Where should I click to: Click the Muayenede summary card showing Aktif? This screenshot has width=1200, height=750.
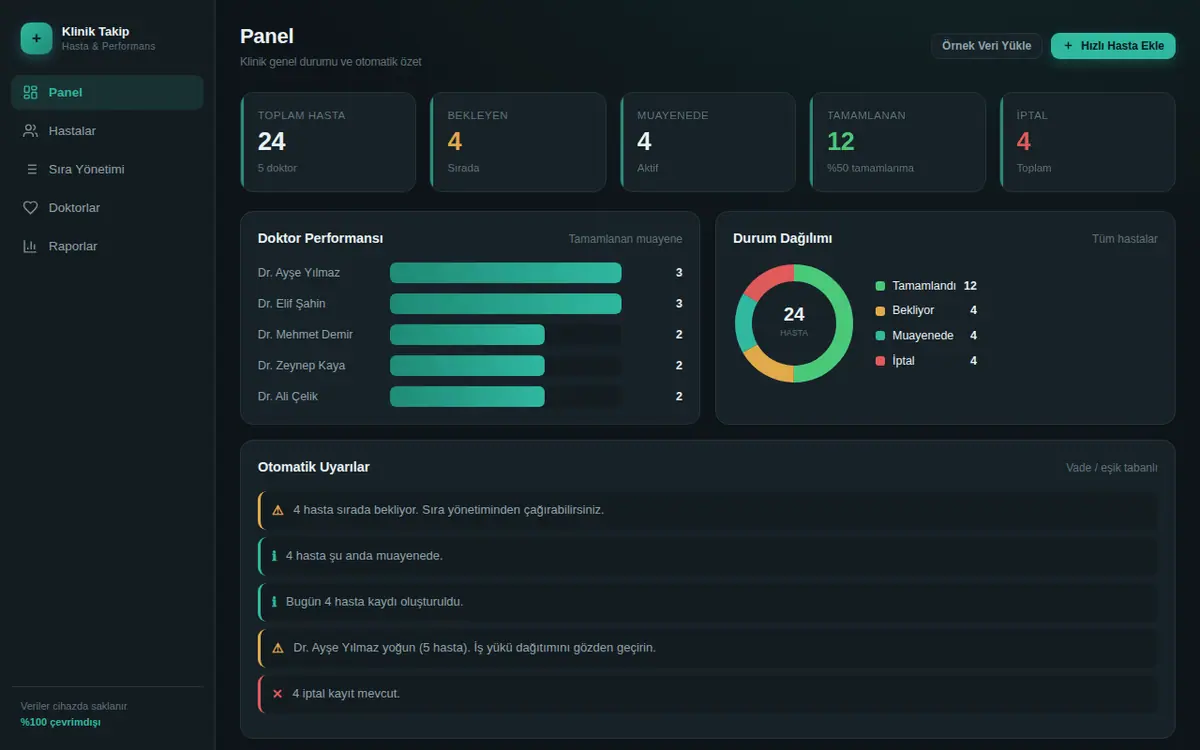tap(708, 142)
